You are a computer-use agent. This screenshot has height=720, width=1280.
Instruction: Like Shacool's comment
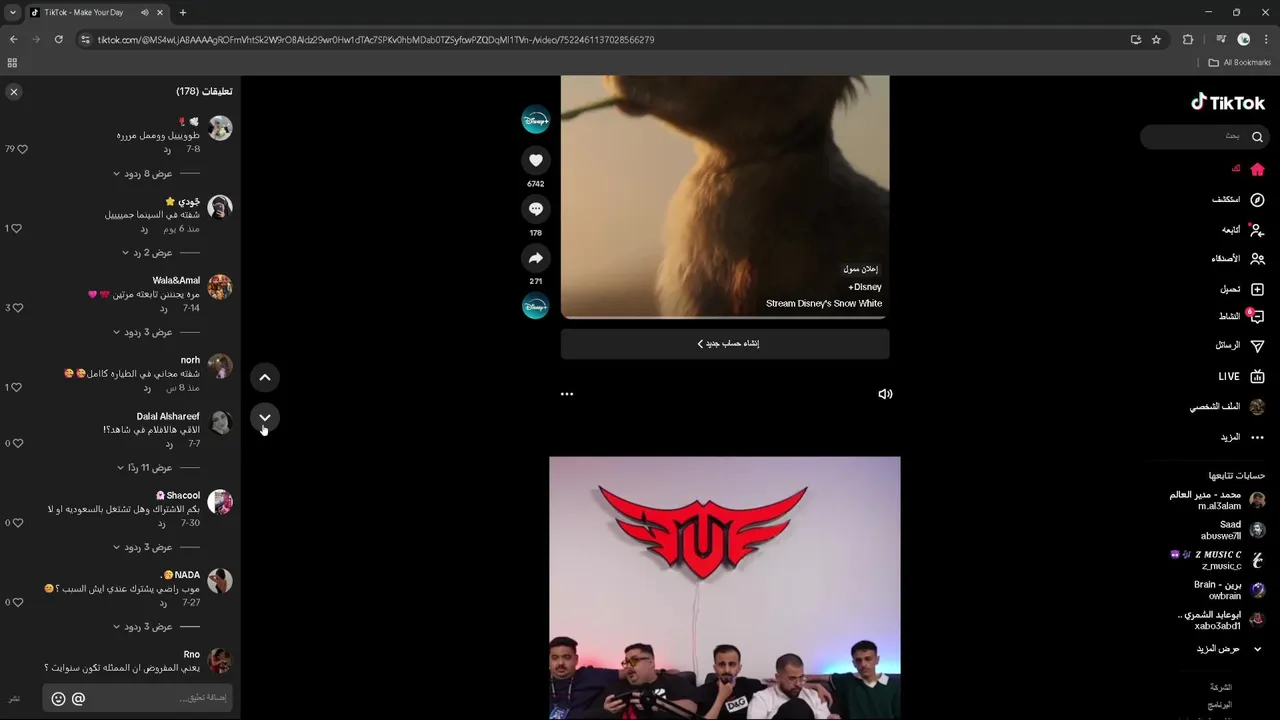click(x=17, y=523)
